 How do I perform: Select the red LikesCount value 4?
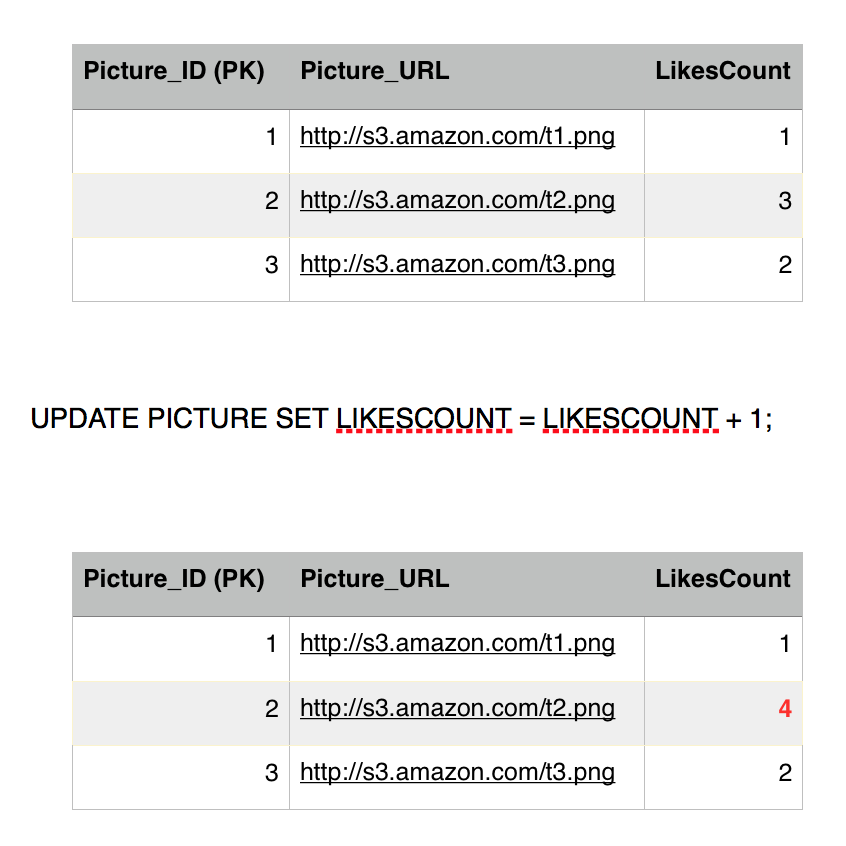(x=785, y=709)
